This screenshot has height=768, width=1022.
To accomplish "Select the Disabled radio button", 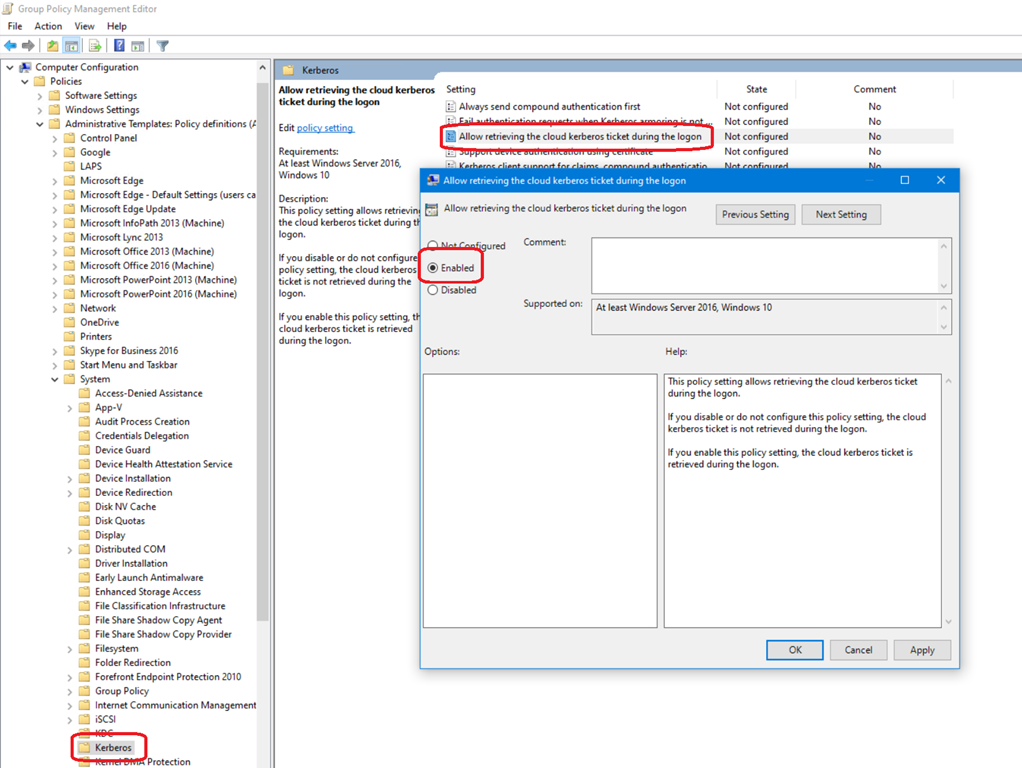I will tap(433, 290).
